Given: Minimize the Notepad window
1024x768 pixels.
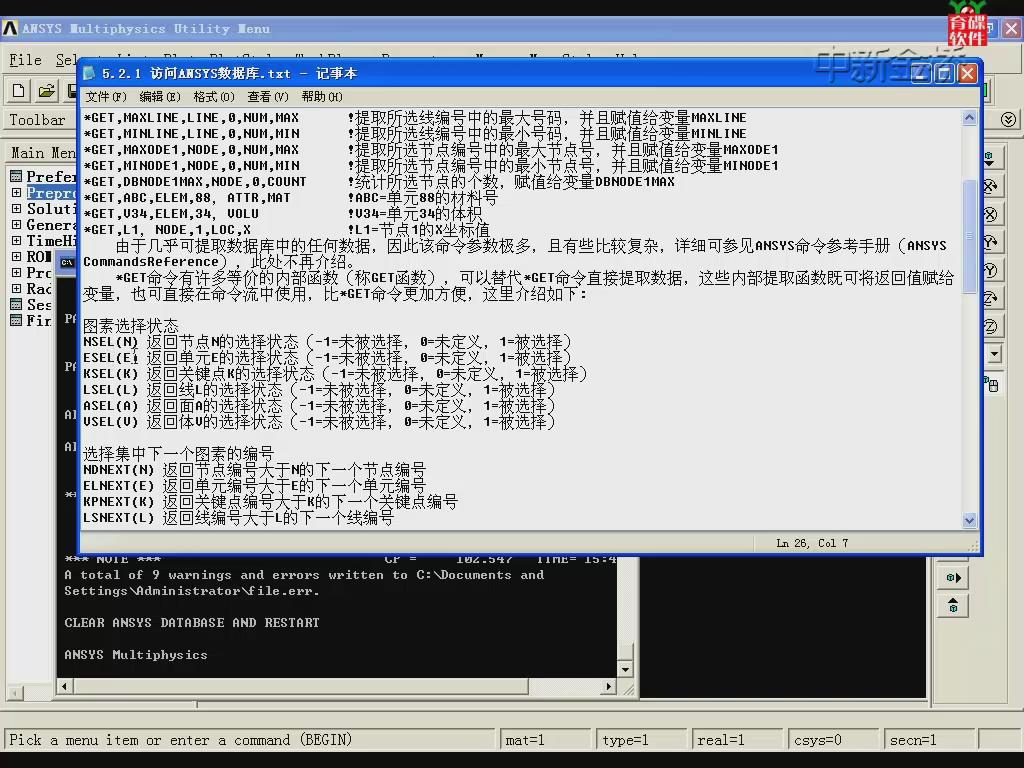Looking at the screenshot, I should point(921,73).
